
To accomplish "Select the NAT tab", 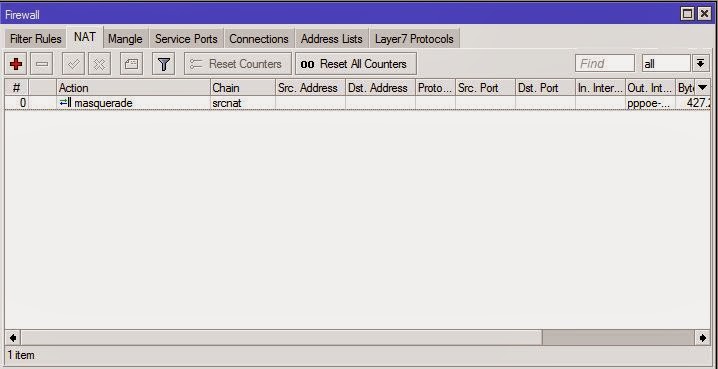I will pyautogui.click(x=85, y=37).
